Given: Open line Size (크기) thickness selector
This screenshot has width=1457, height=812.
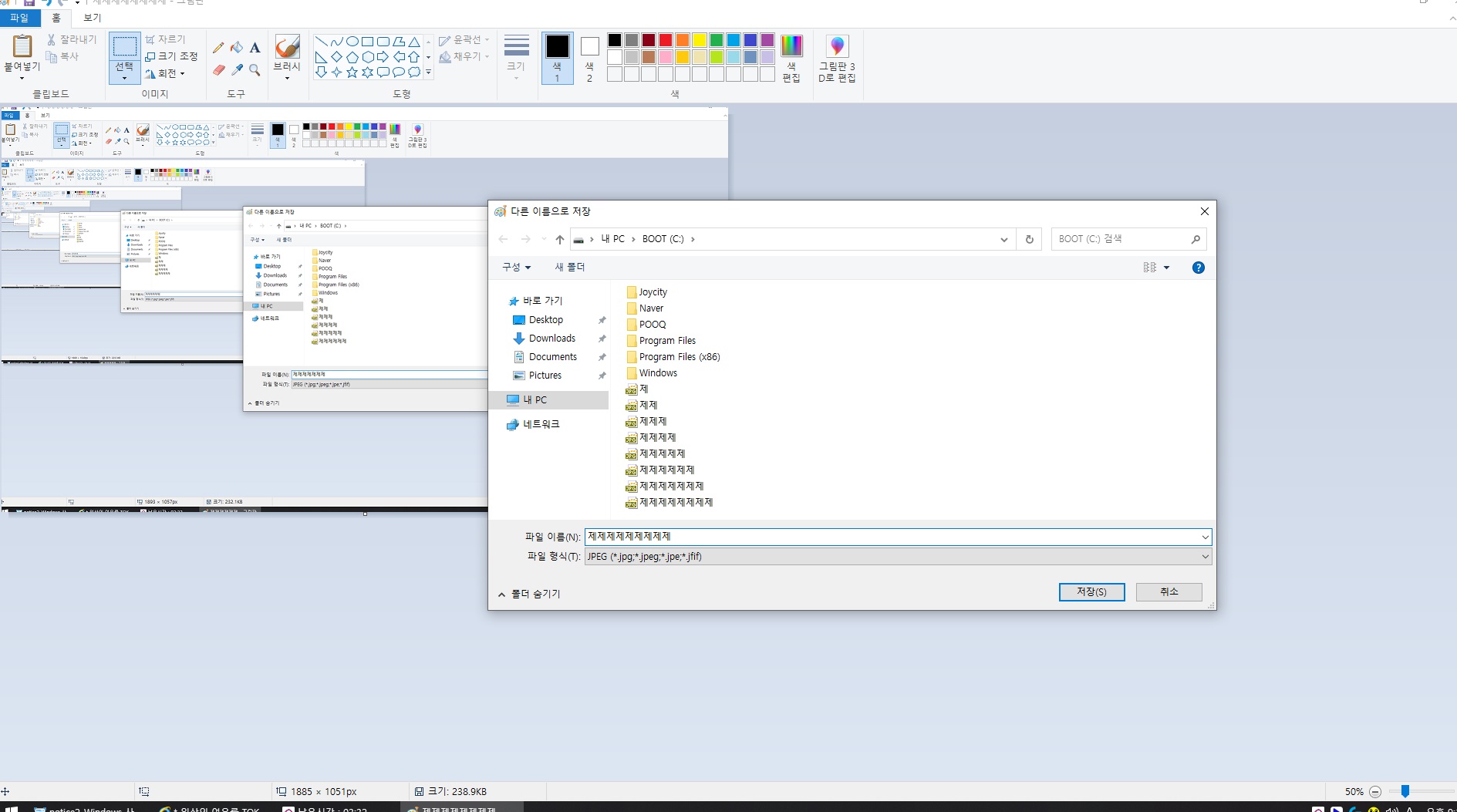Looking at the screenshot, I should tap(516, 57).
